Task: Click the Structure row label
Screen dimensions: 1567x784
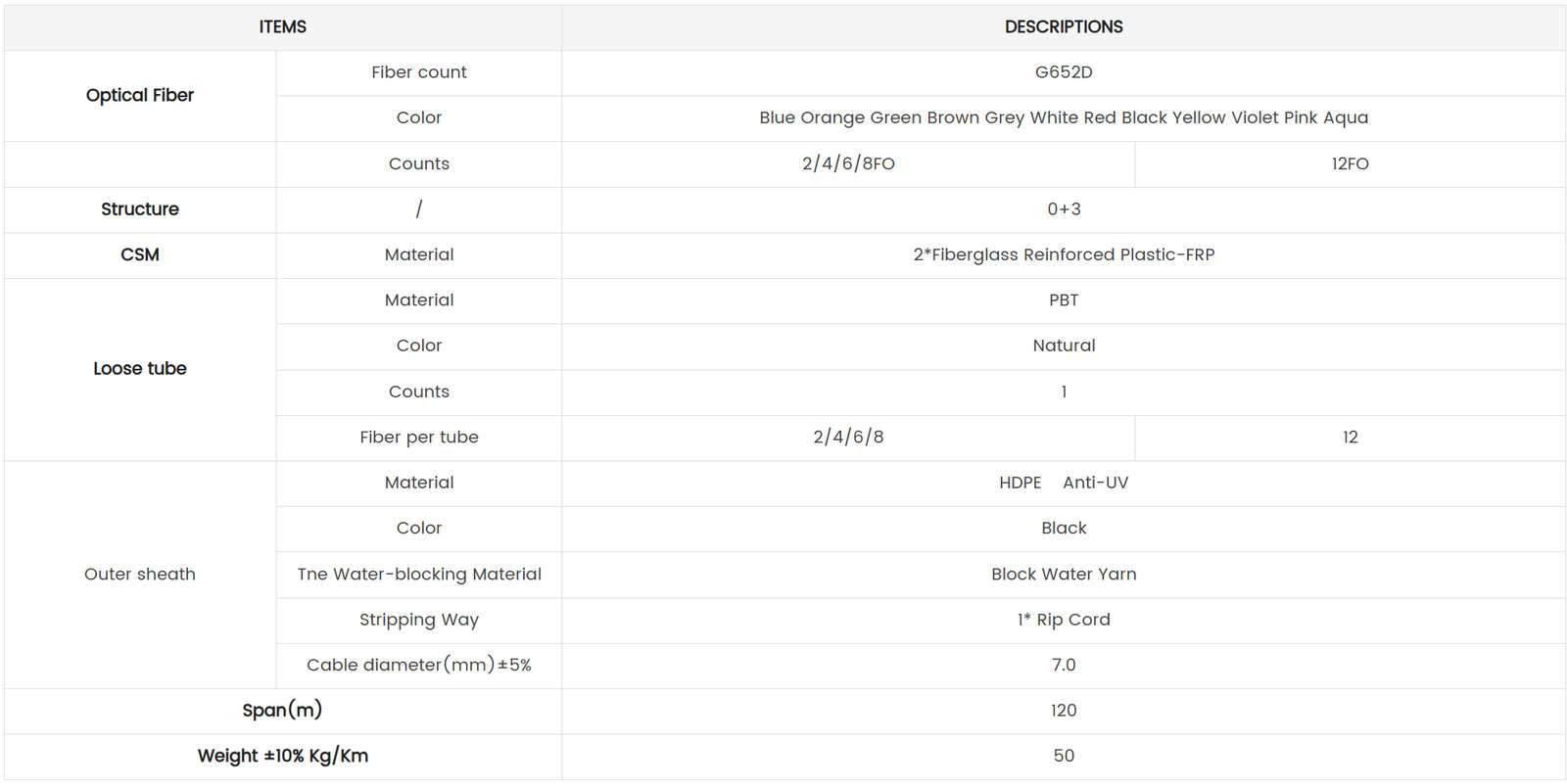Action: coord(140,209)
